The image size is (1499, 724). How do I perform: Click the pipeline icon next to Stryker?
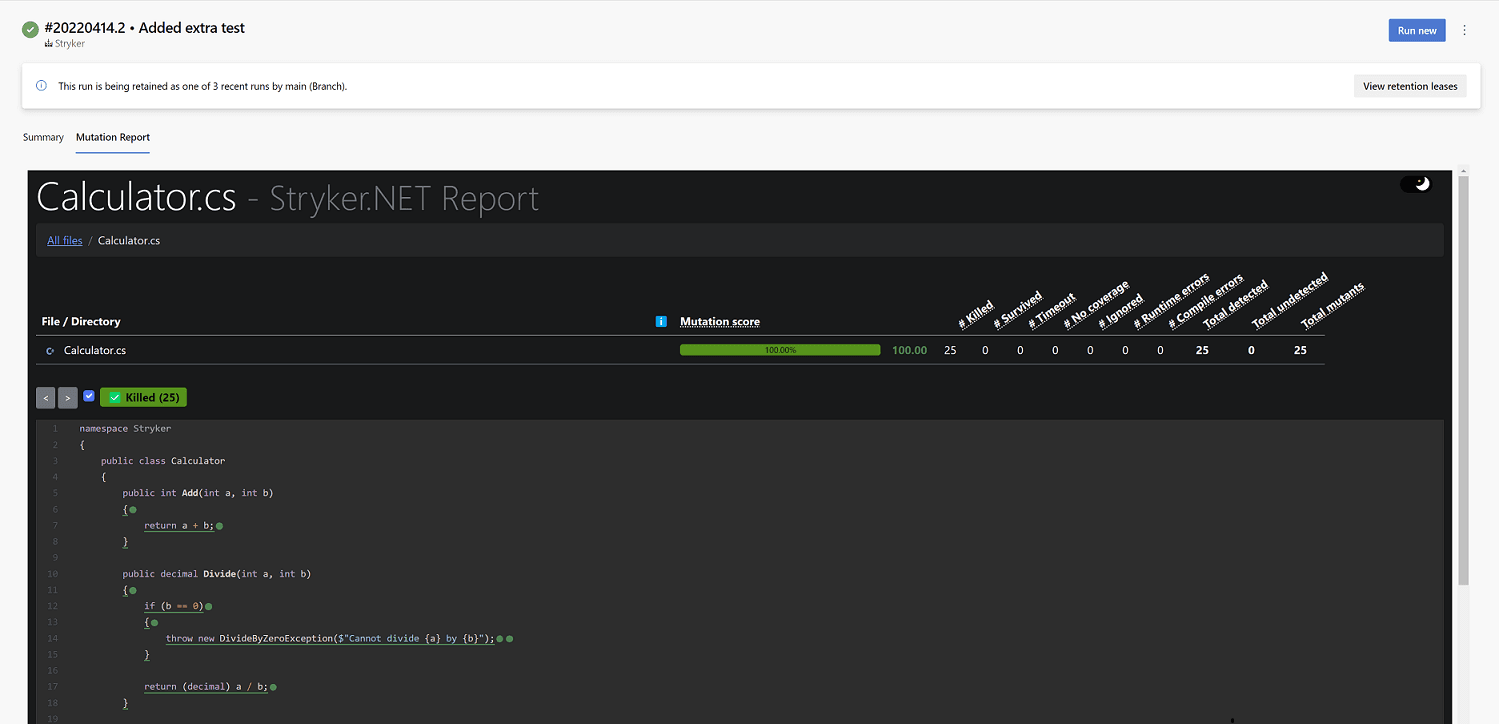(48, 44)
